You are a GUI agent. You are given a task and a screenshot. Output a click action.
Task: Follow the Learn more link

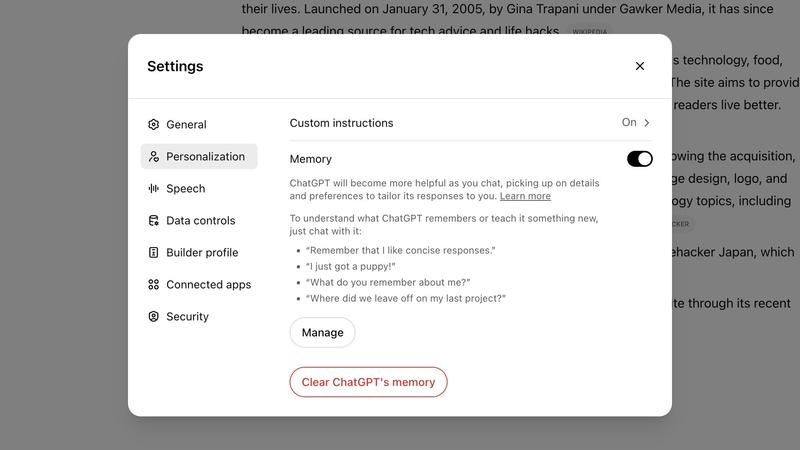tap(525, 196)
